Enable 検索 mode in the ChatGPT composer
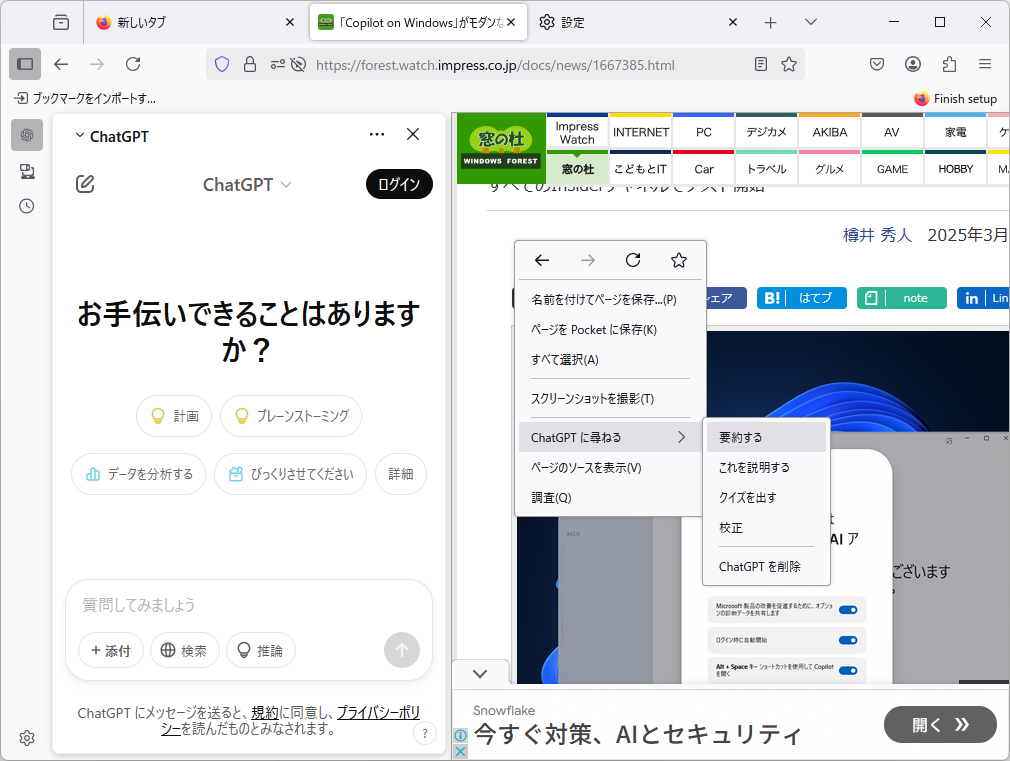The image size is (1010, 761). [185, 650]
